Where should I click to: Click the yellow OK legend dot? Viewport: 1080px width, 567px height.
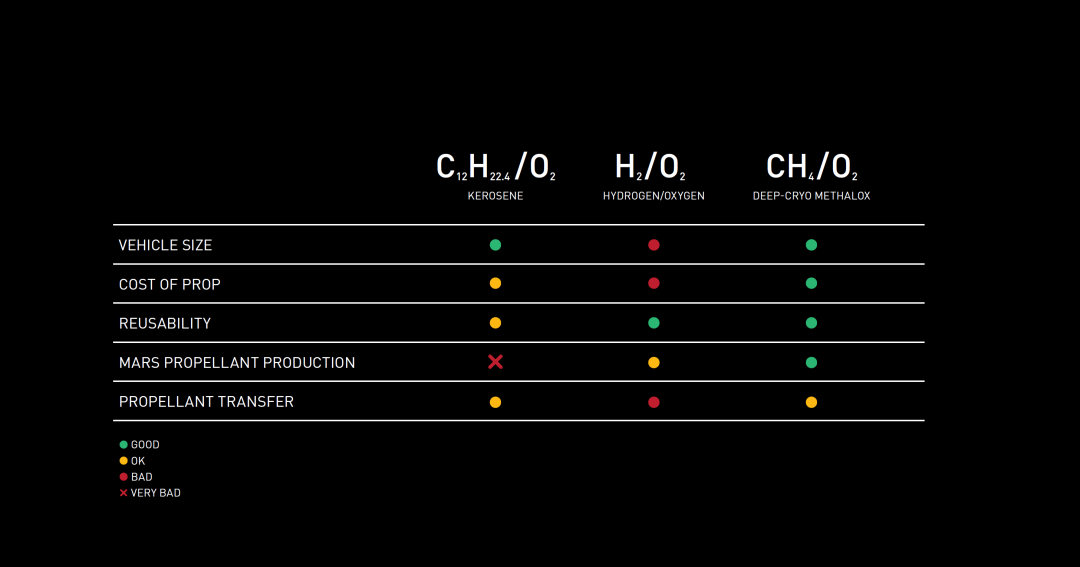(x=124, y=461)
